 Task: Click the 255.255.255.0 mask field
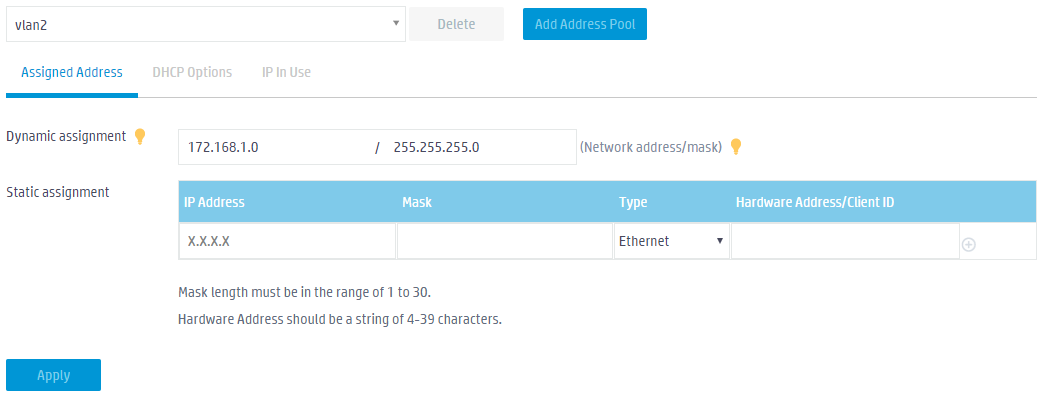[481, 147]
